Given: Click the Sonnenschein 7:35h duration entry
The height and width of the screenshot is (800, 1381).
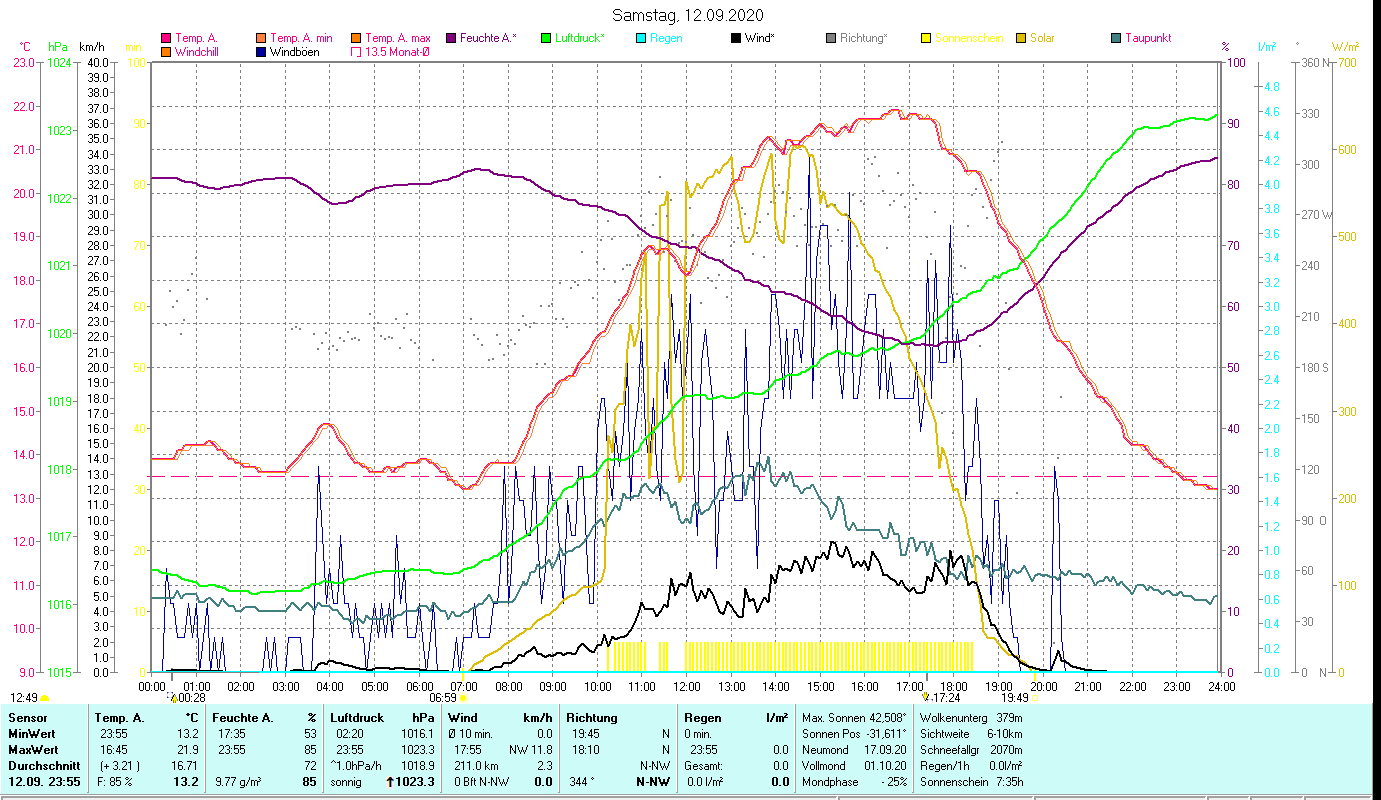Looking at the screenshot, I should 971,782.
